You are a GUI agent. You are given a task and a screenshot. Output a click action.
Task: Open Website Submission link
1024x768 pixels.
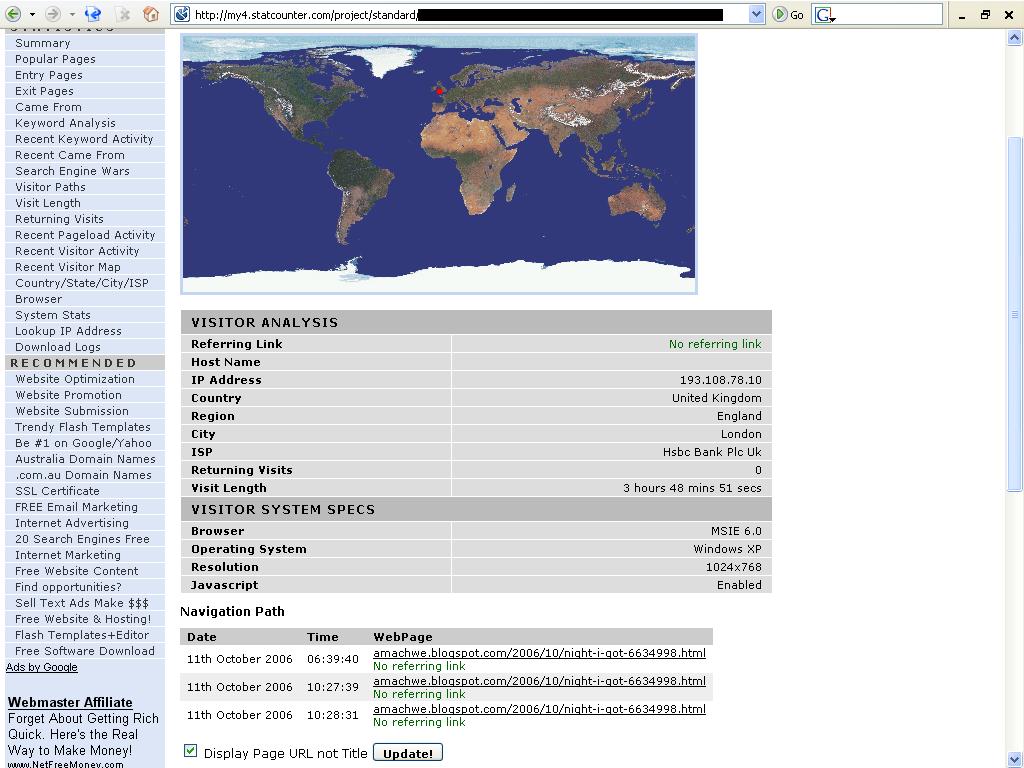point(72,411)
